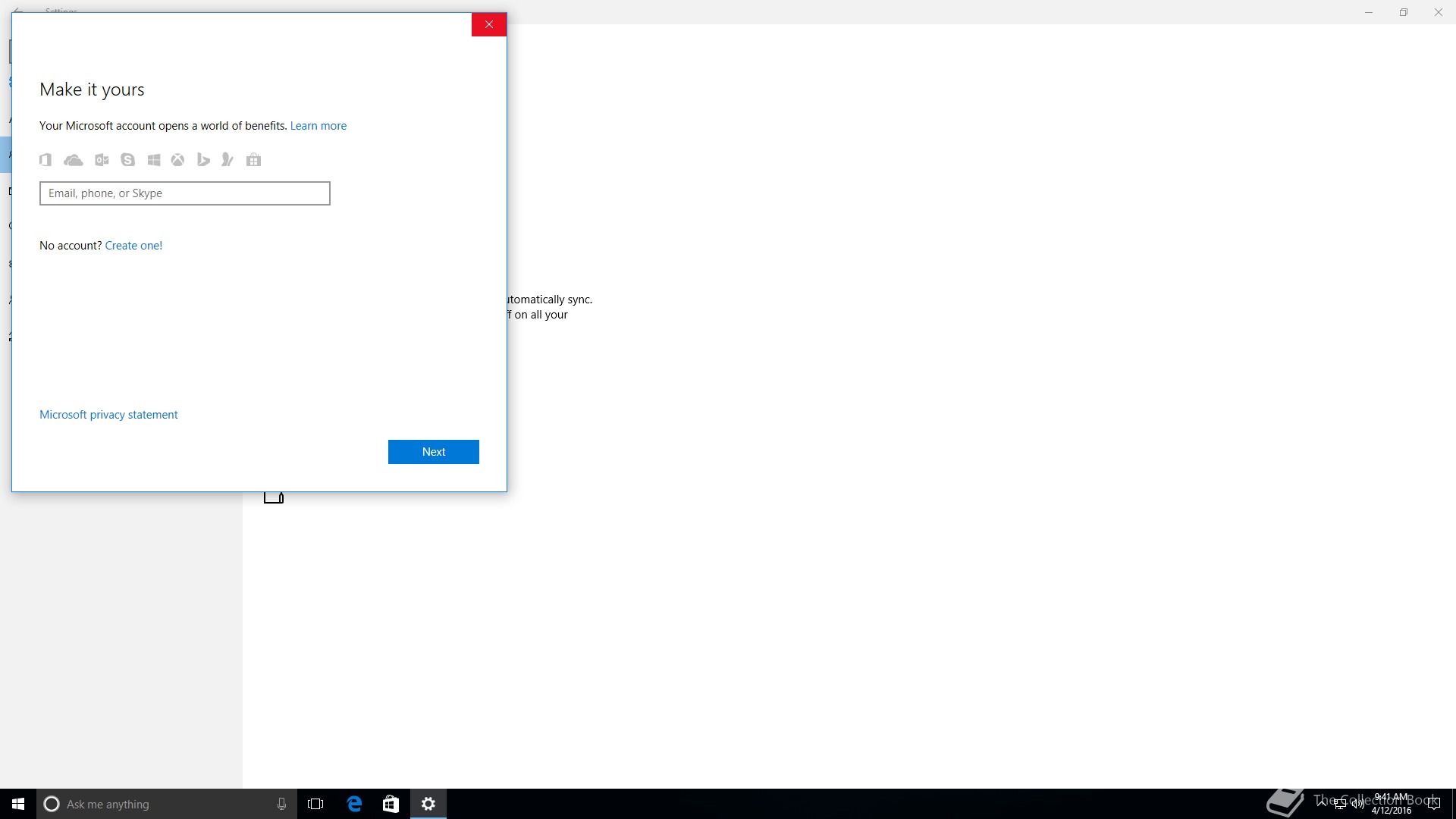Click the Store bag icon in the dialog
Image resolution: width=1456 pixels, height=819 pixels.
(x=254, y=160)
